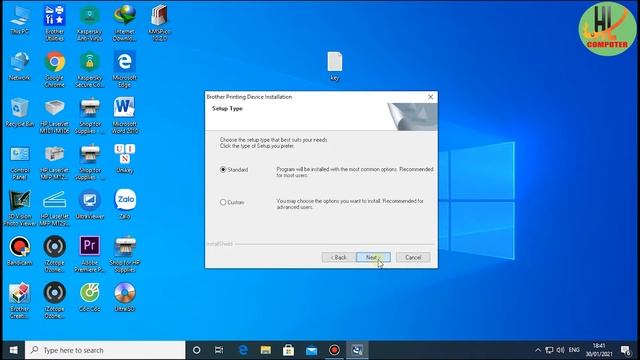This screenshot has width=640, height=360.
Task: Open UltraViewer desktop icon
Action: (90, 205)
